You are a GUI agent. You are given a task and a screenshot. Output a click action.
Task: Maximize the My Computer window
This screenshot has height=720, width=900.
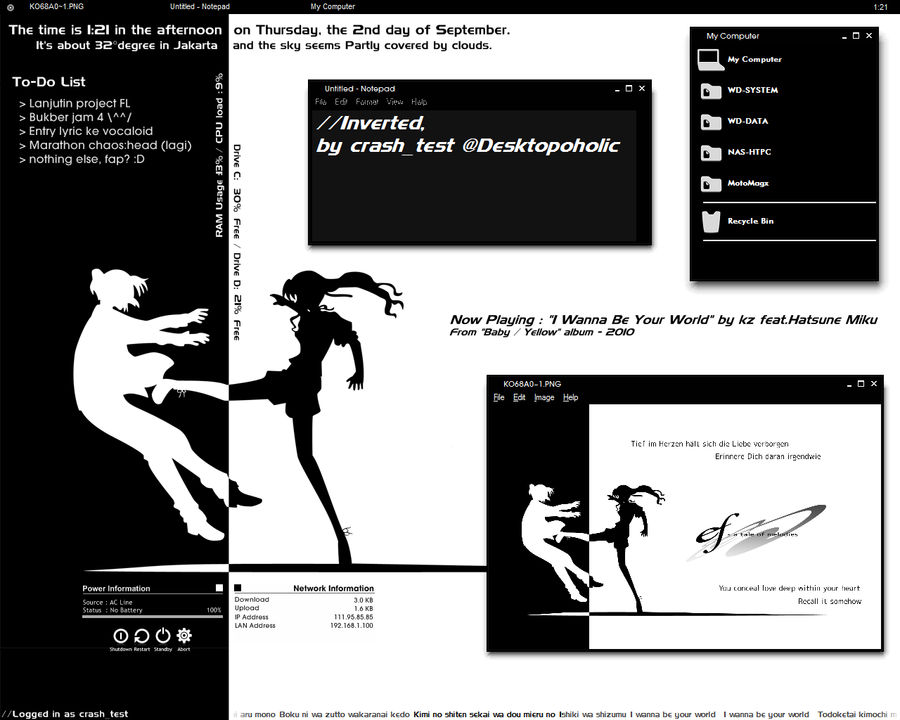point(856,36)
